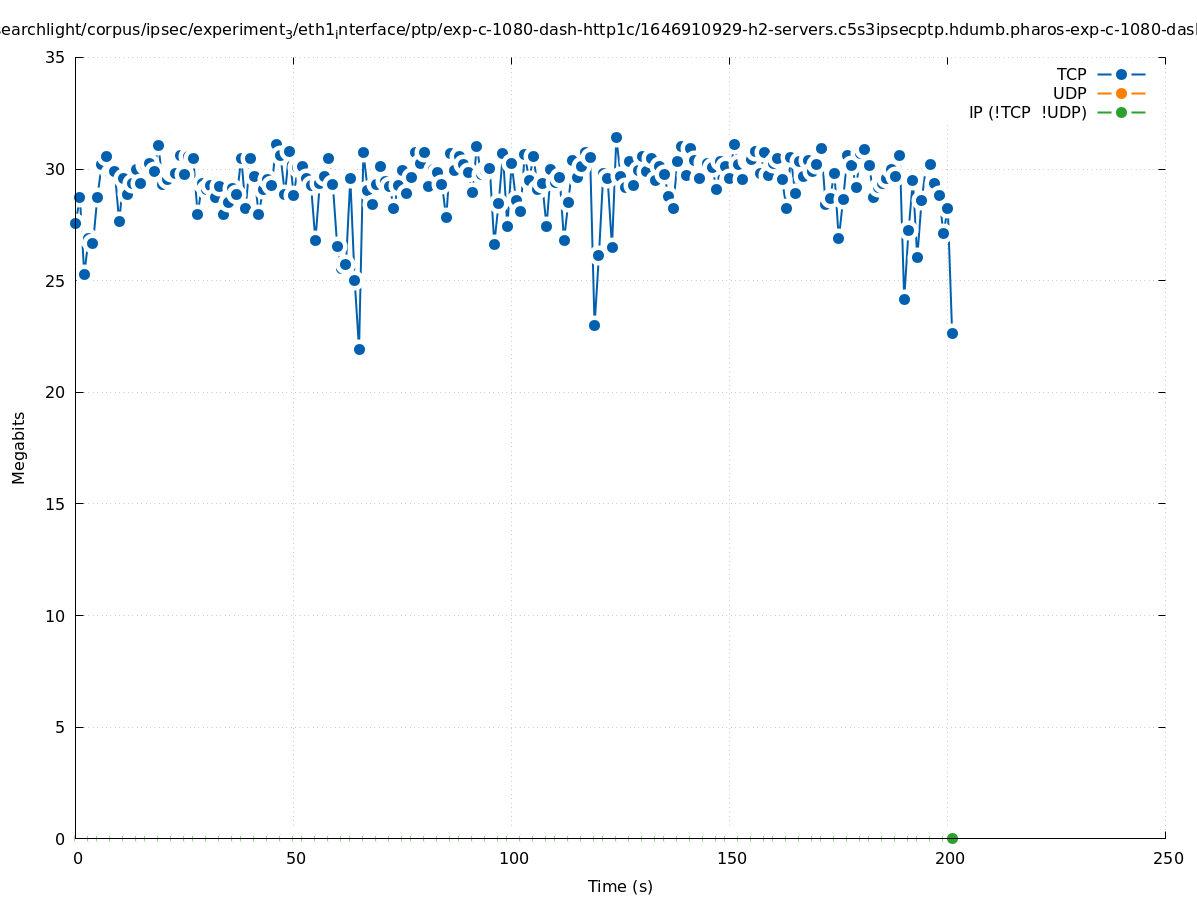Viewport: 1197px width, 900px height.
Task: Toggle the TCP series via legend label
Action: coord(1071,74)
